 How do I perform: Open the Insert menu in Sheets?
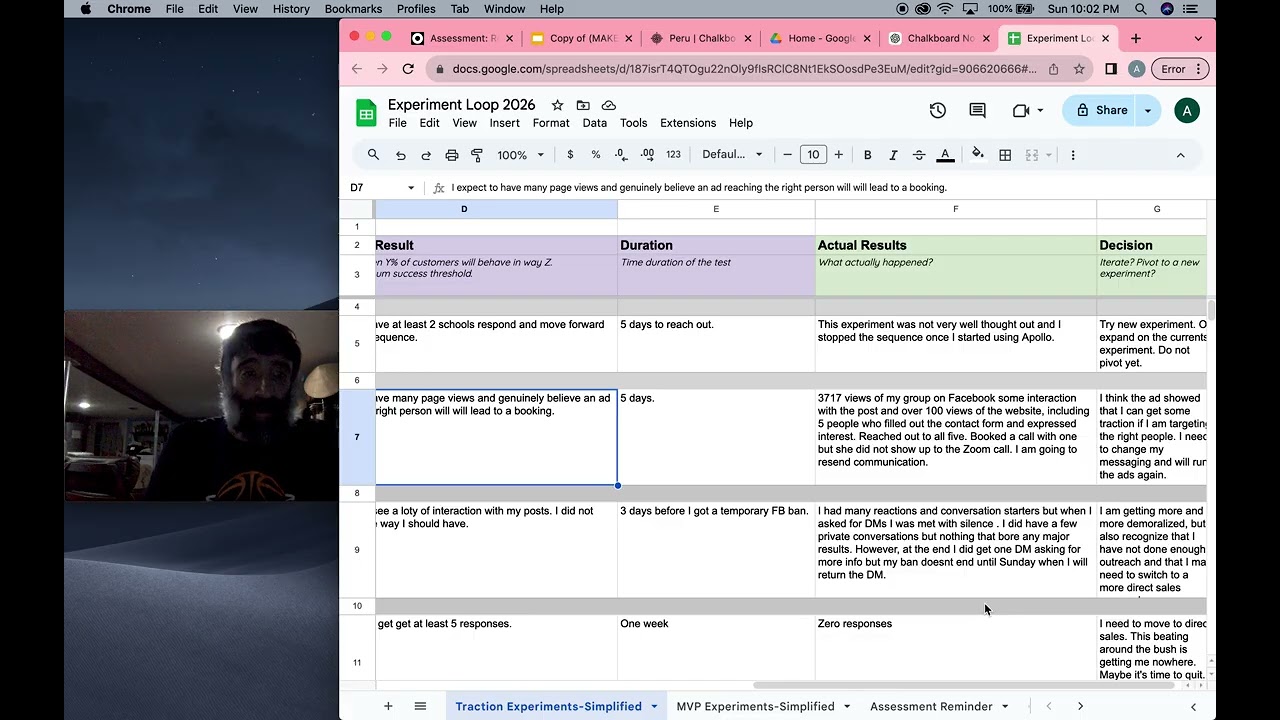click(504, 123)
